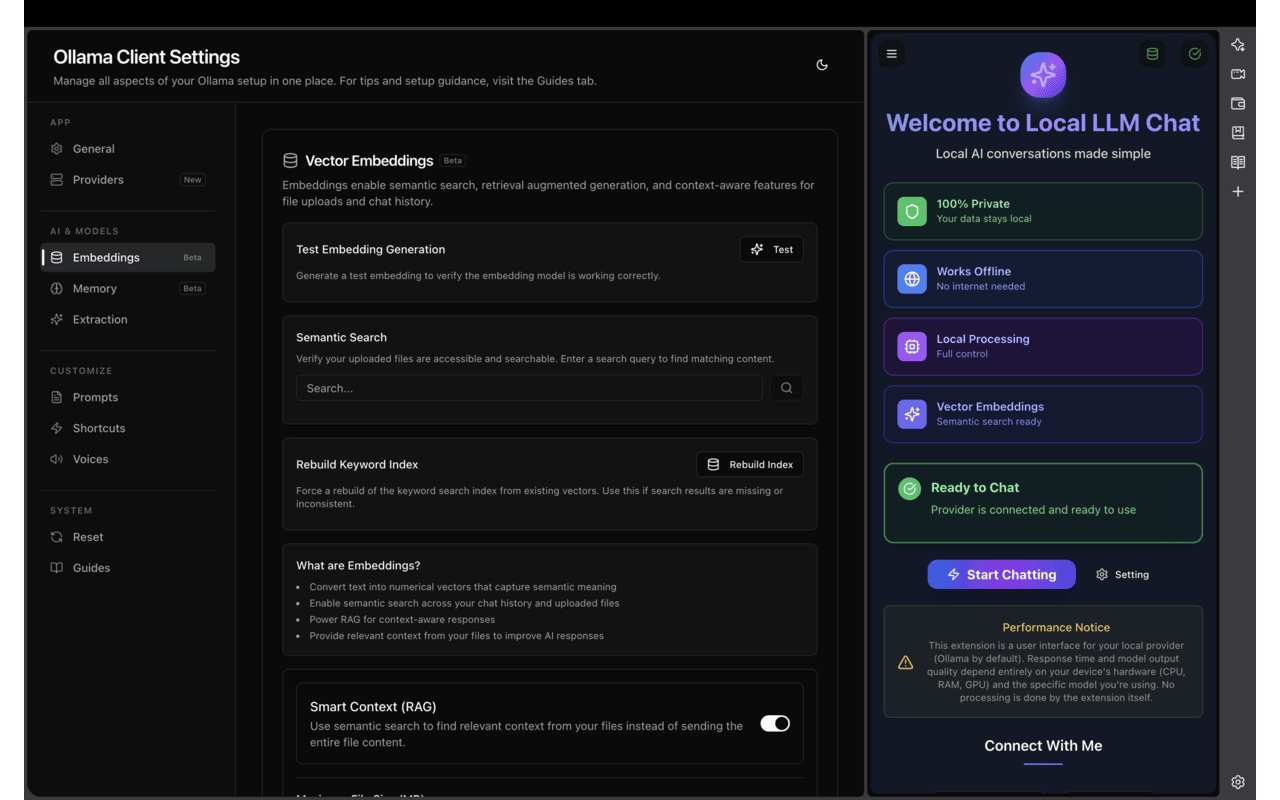Click the "Welcome to Local LLM Chat" title

(1043, 123)
